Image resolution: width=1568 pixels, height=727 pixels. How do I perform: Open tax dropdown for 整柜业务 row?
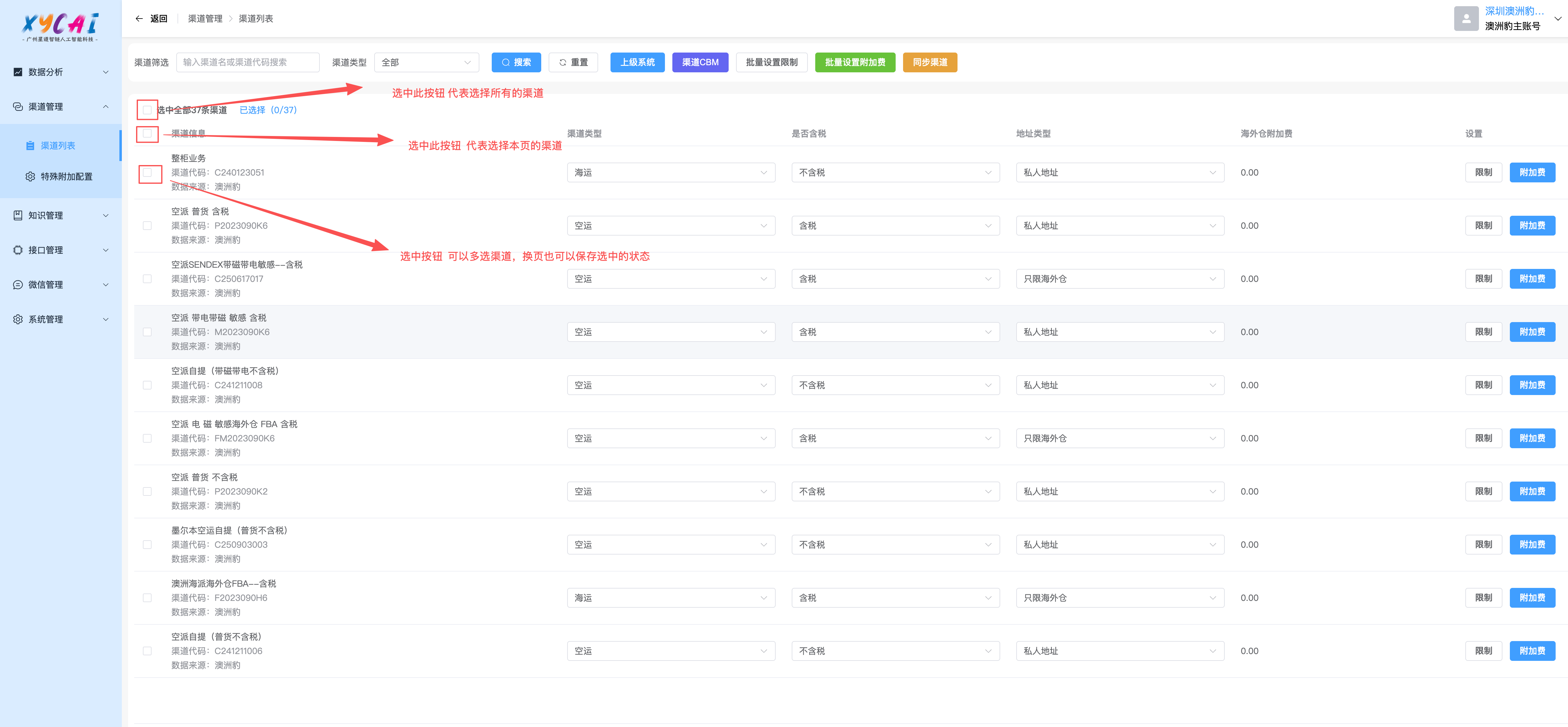point(895,173)
